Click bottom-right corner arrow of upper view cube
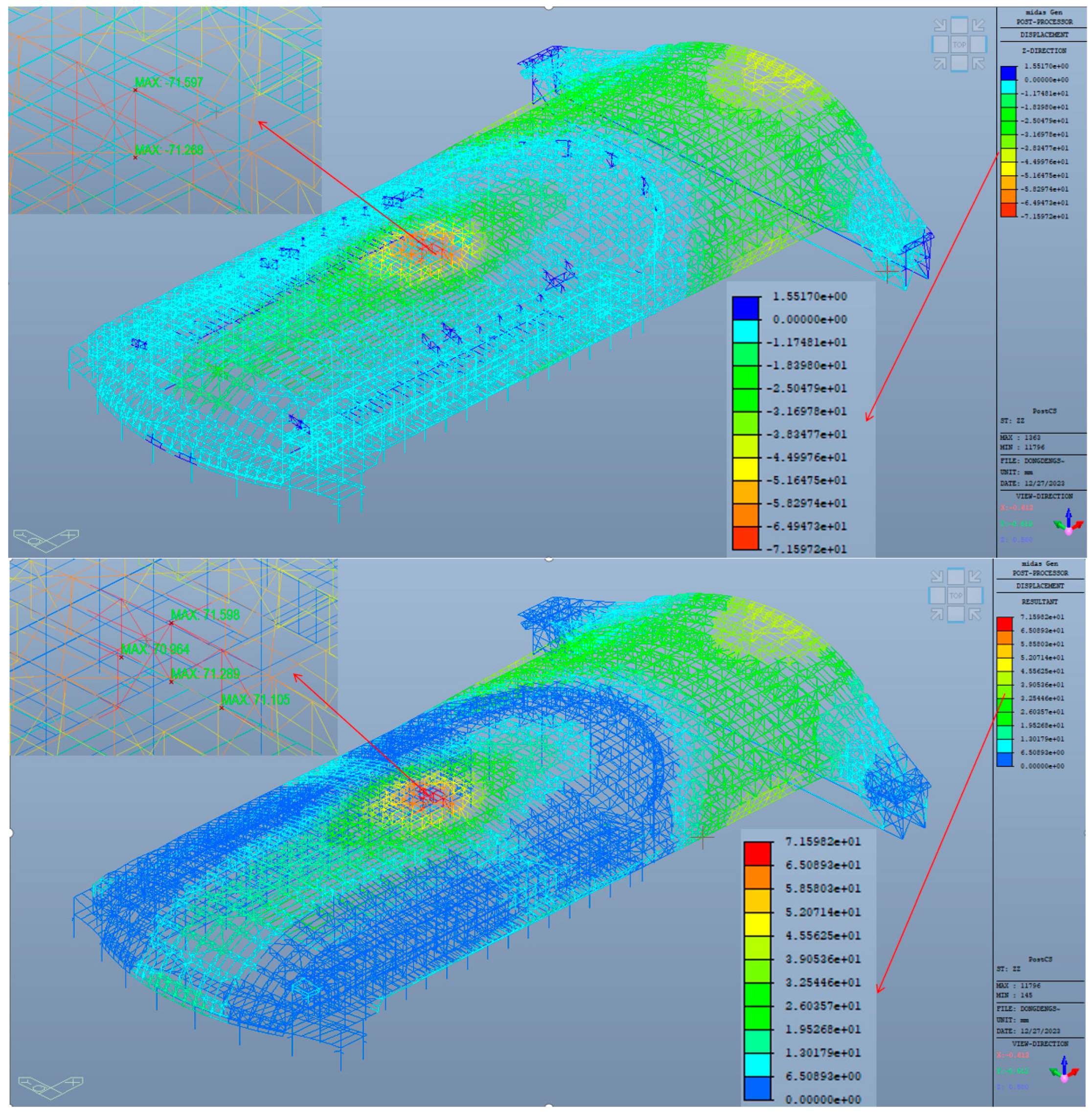This screenshot has width=1092, height=1114. point(978,63)
